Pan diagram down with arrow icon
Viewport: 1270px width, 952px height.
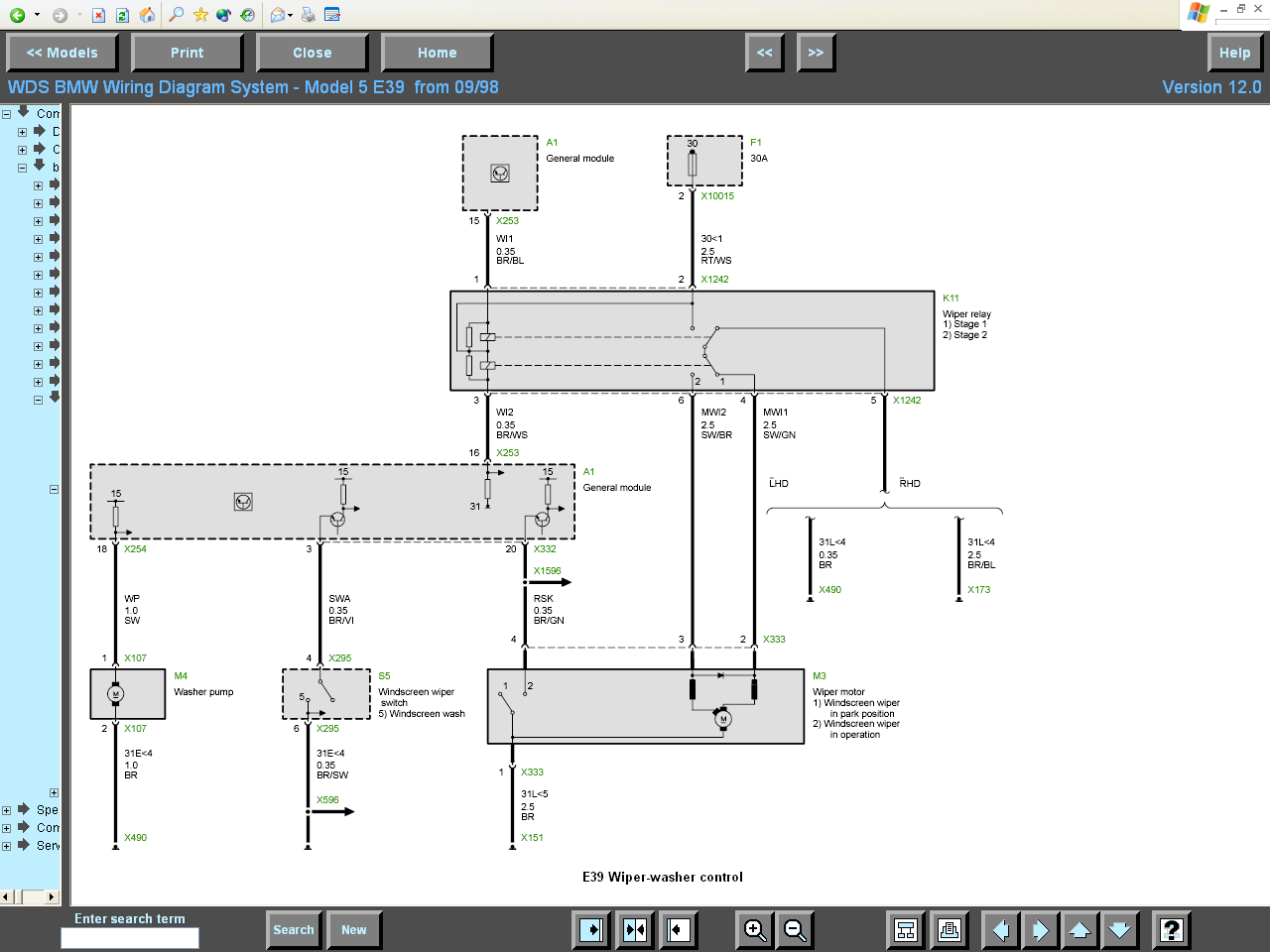click(x=1119, y=930)
